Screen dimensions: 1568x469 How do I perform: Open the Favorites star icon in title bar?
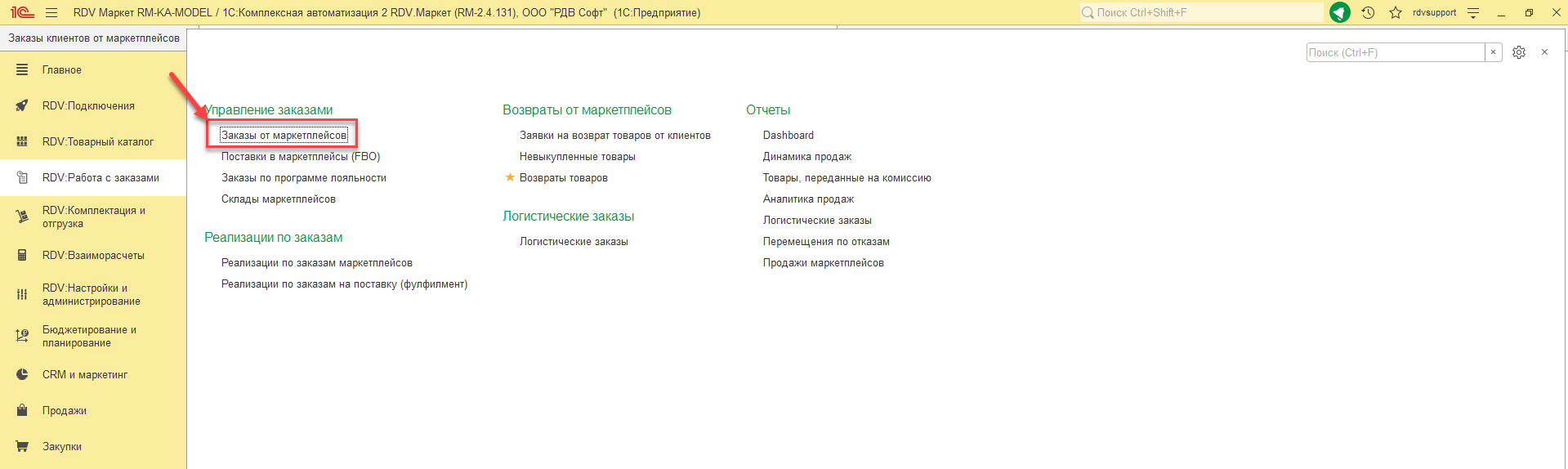tap(1396, 12)
